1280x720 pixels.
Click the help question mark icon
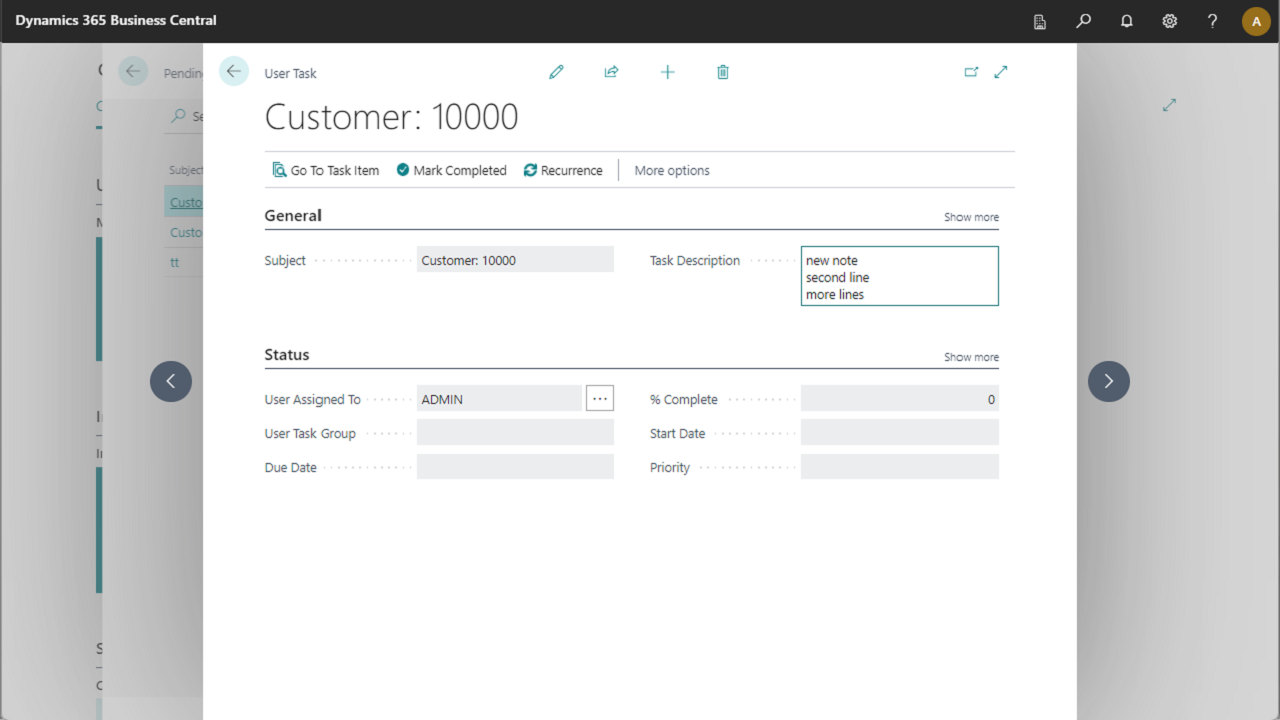1212,21
